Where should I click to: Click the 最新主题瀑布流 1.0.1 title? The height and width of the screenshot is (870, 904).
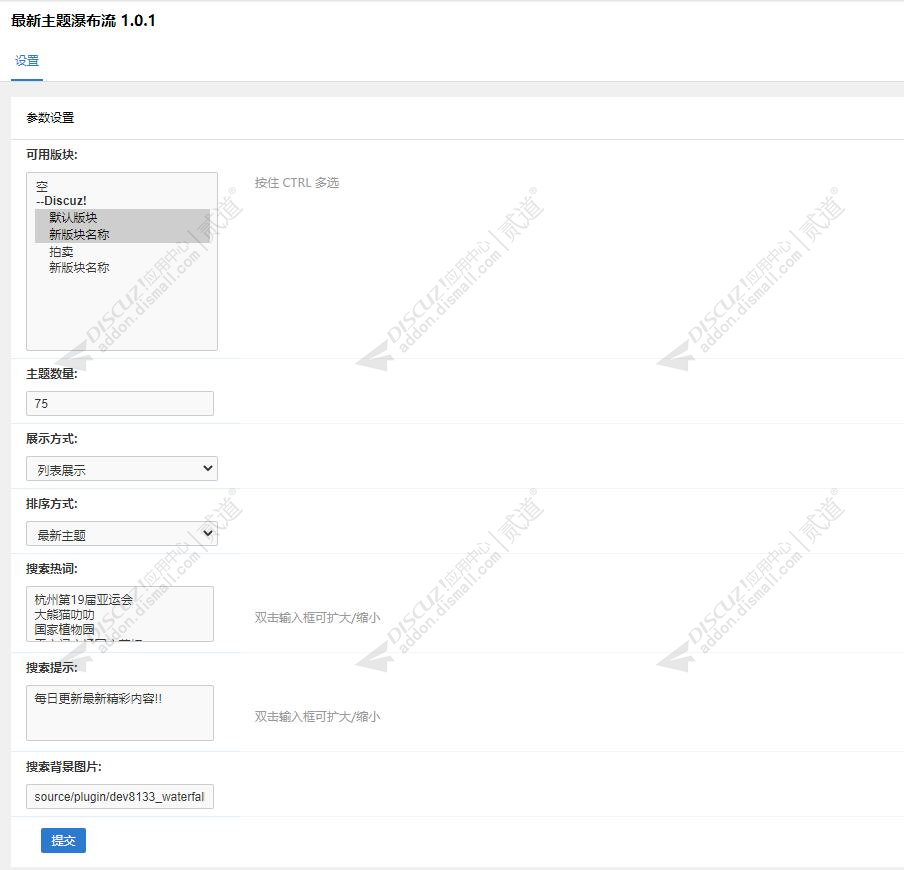(x=84, y=21)
